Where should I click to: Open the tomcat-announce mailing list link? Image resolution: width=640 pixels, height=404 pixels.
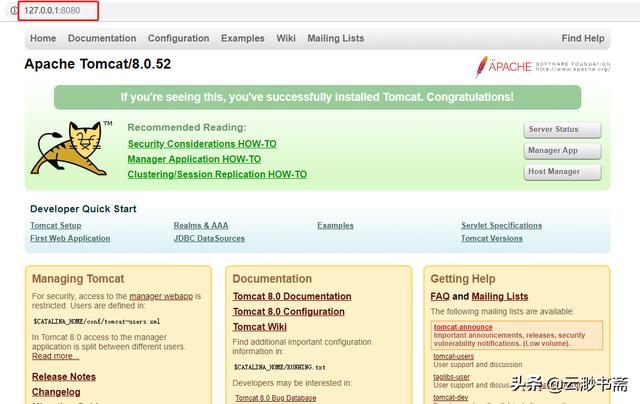[463, 327]
